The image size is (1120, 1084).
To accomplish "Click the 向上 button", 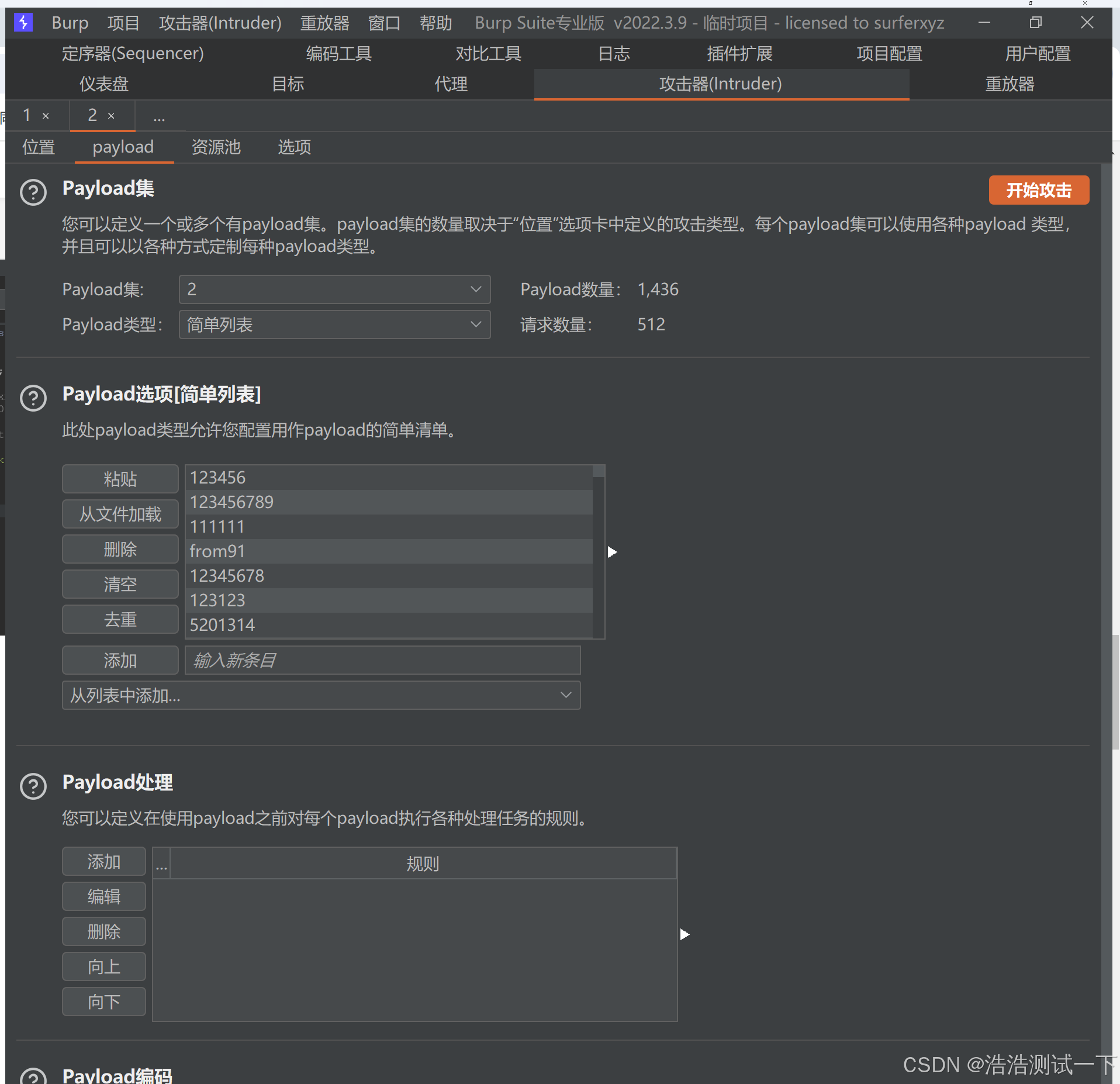I will pos(104,966).
